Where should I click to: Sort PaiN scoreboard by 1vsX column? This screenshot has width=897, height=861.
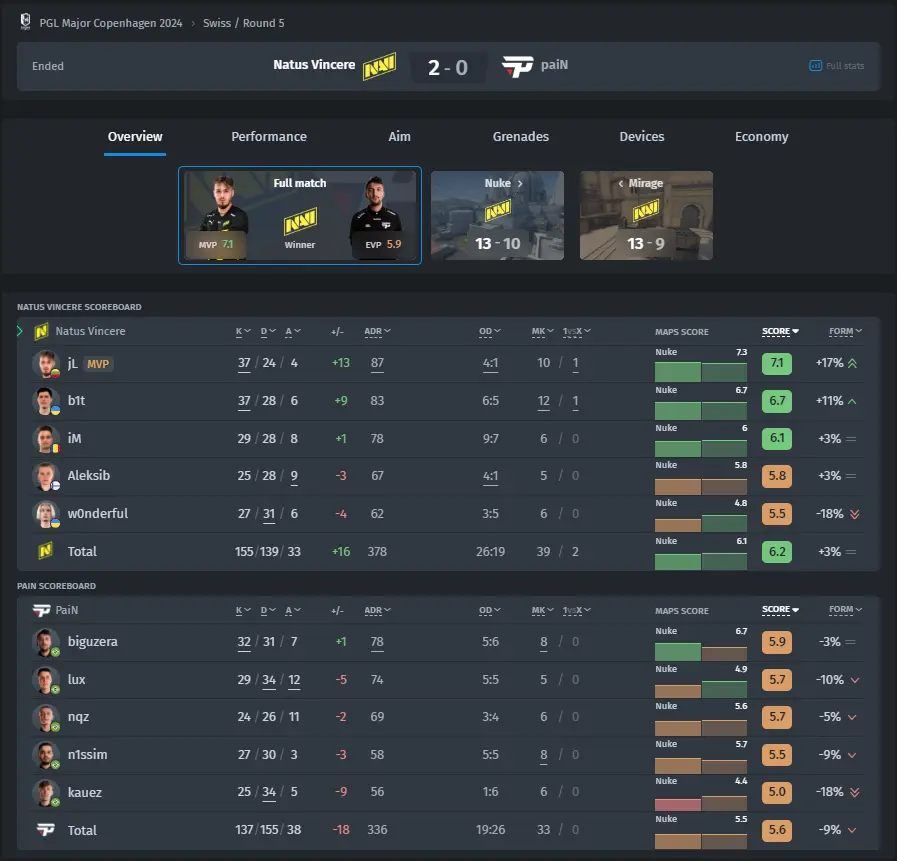pyautogui.click(x=577, y=610)
